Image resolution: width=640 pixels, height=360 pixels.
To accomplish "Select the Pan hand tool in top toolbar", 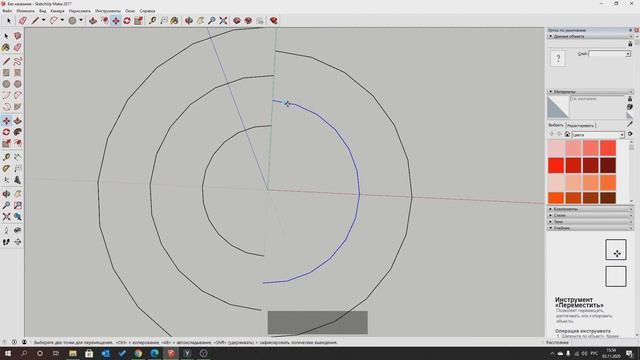I will point(200,20).
